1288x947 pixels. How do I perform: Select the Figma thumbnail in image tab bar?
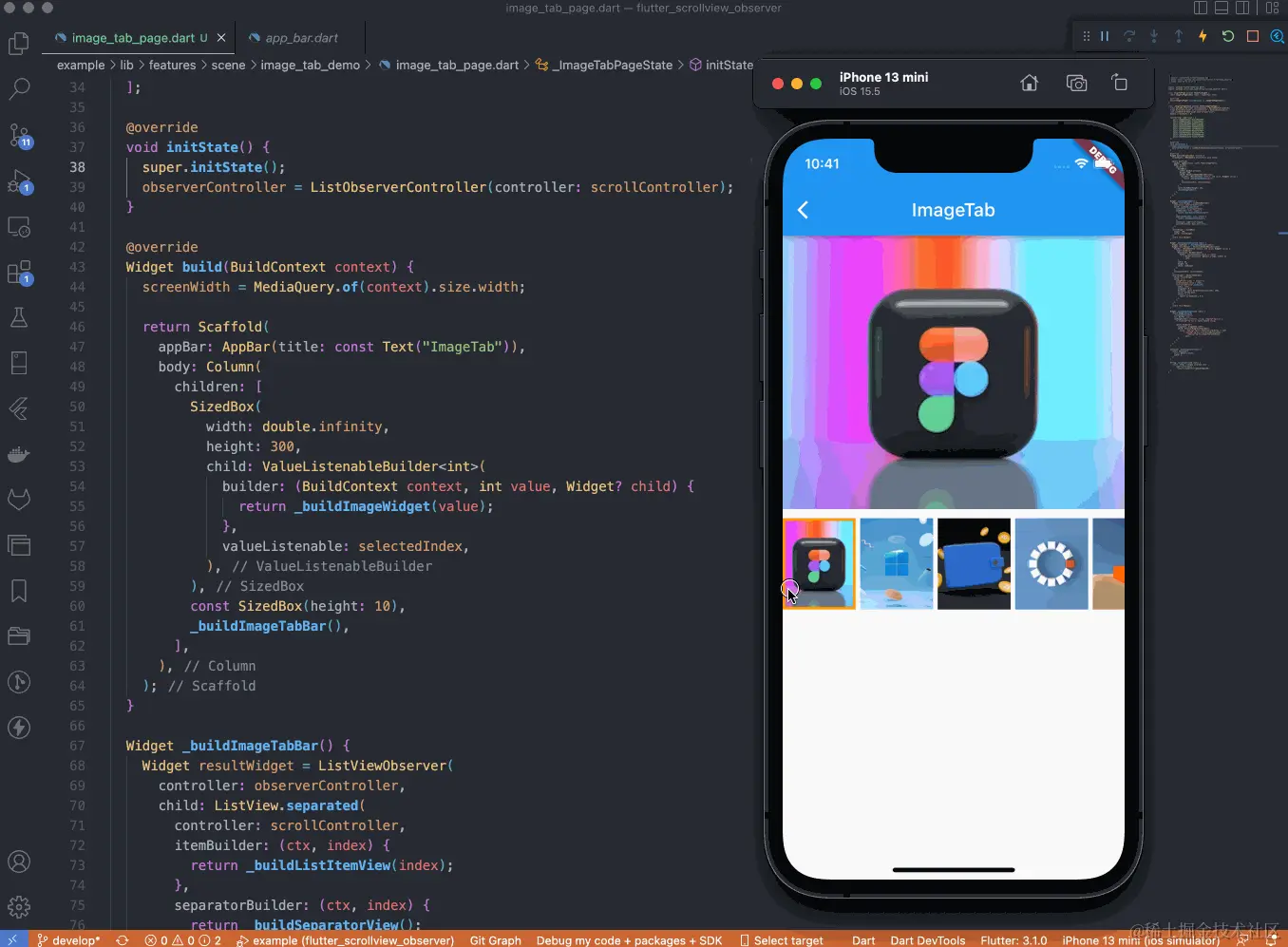click(819, 563)
